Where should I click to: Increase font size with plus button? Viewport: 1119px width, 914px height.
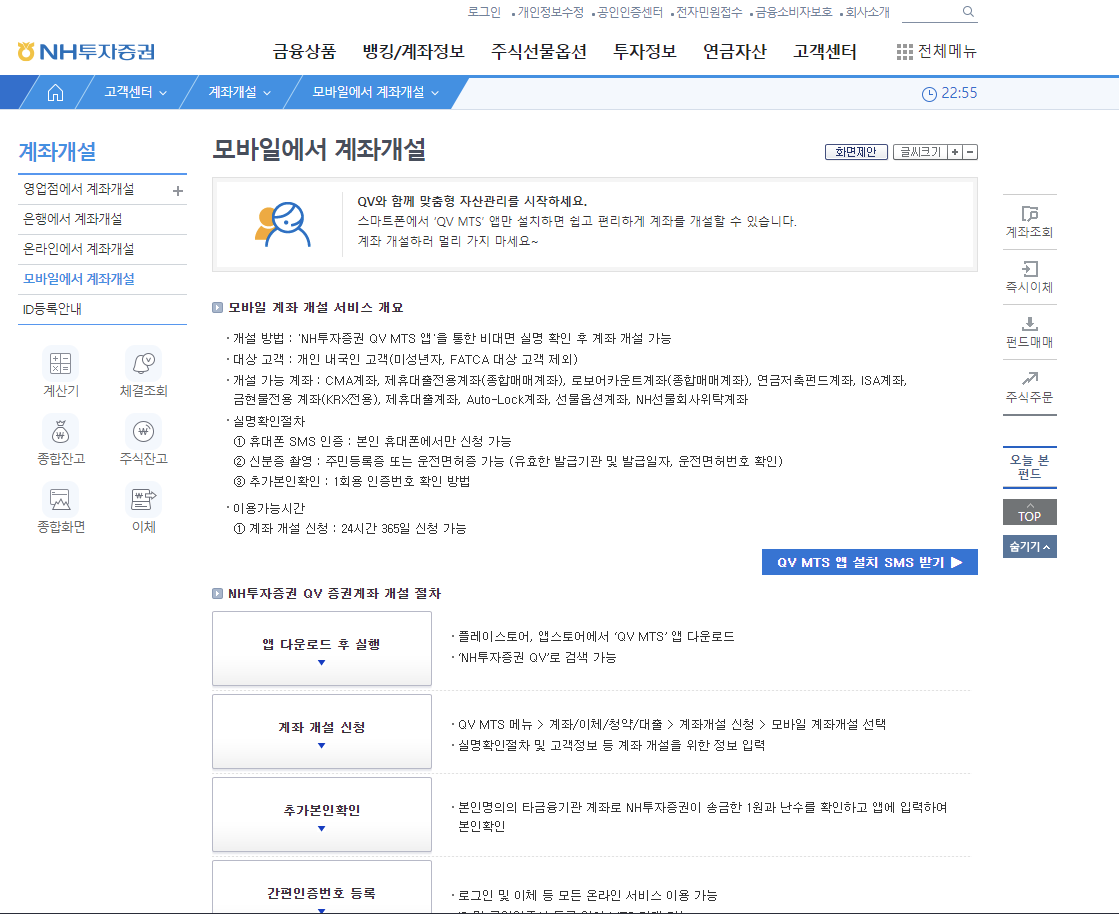pyautogui.click(x=955, y=152)
